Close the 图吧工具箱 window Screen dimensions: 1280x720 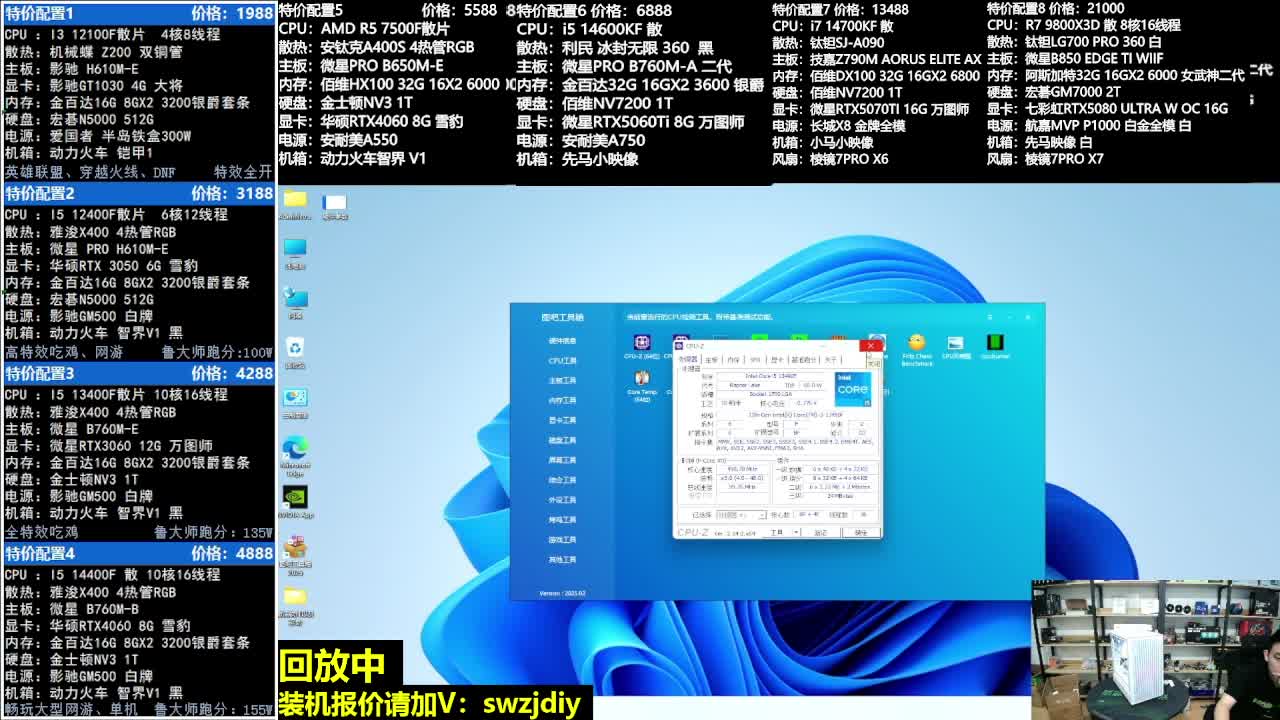[1028, 317]
